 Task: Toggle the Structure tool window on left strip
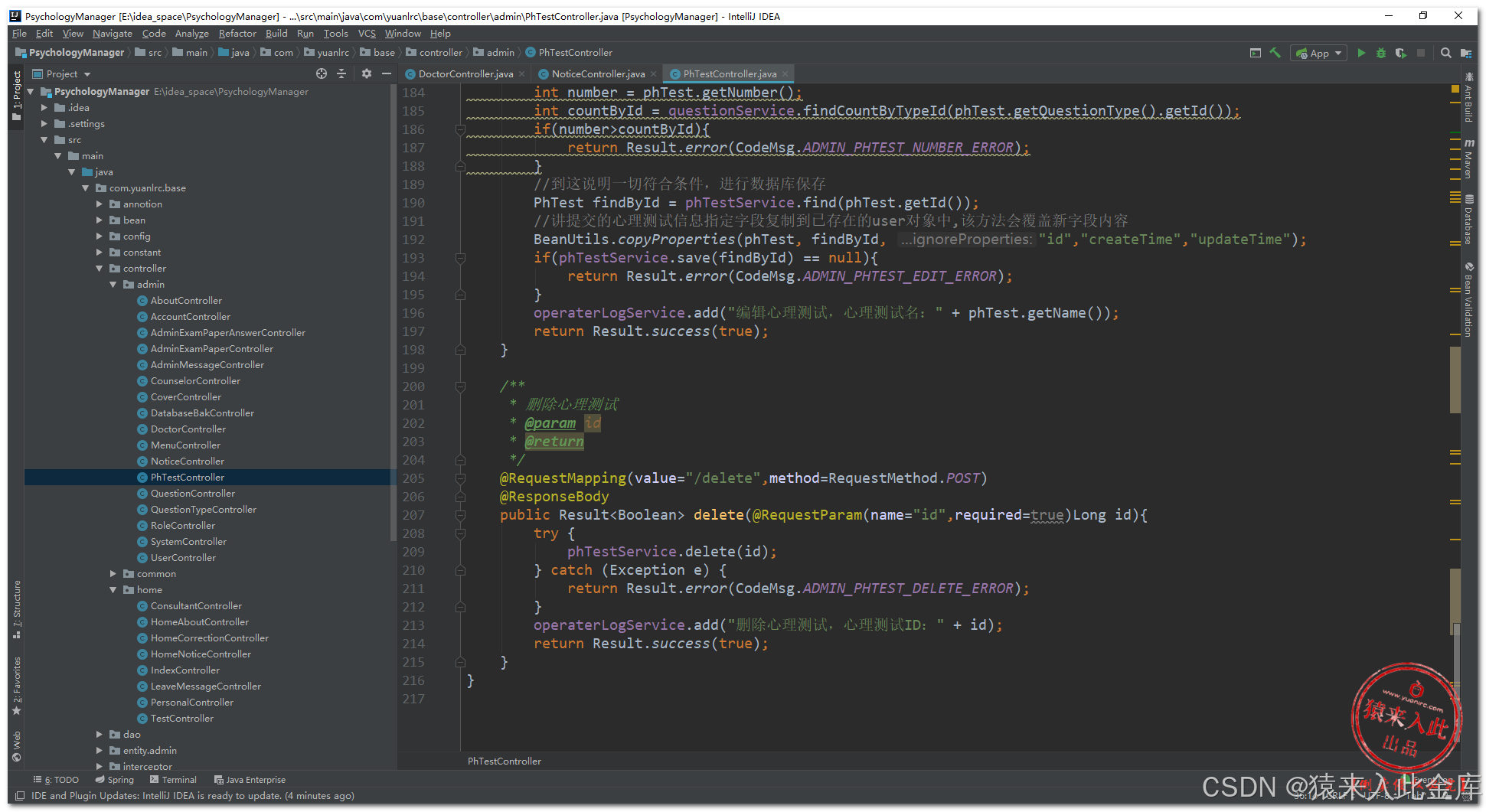click(x=16, y=609)
